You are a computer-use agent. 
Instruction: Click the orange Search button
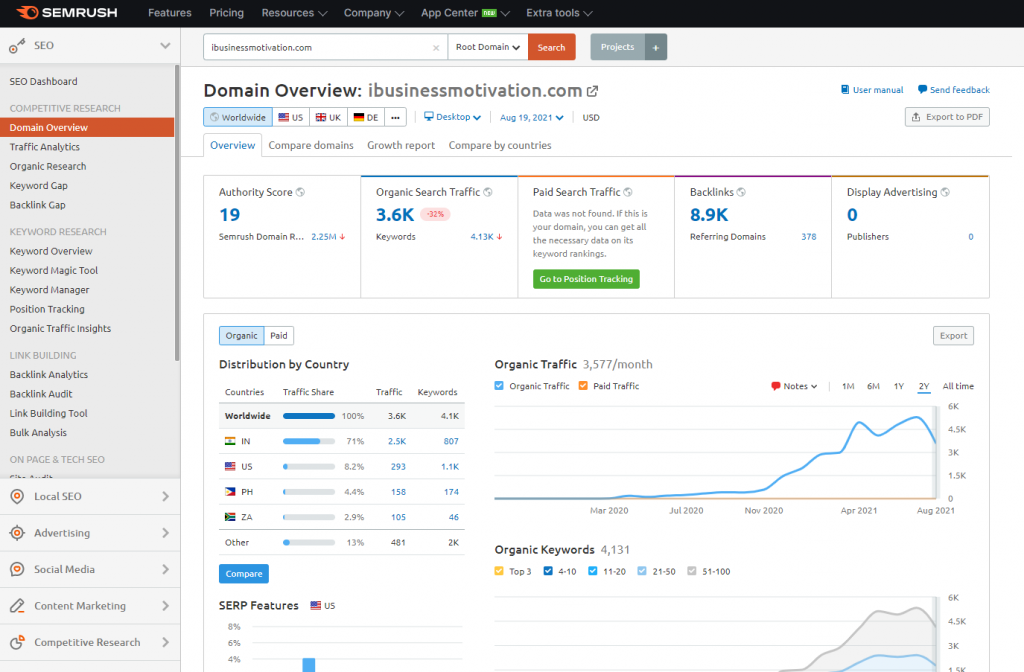pos(552,47)
